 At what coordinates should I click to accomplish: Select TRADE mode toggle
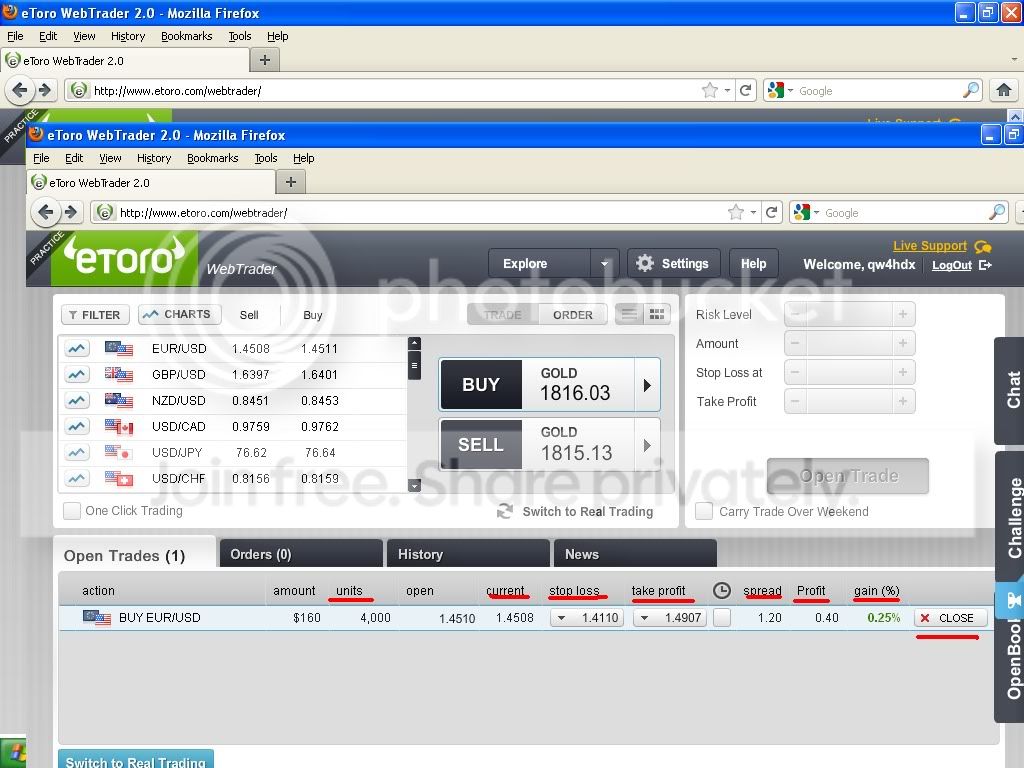click(503, 315)
